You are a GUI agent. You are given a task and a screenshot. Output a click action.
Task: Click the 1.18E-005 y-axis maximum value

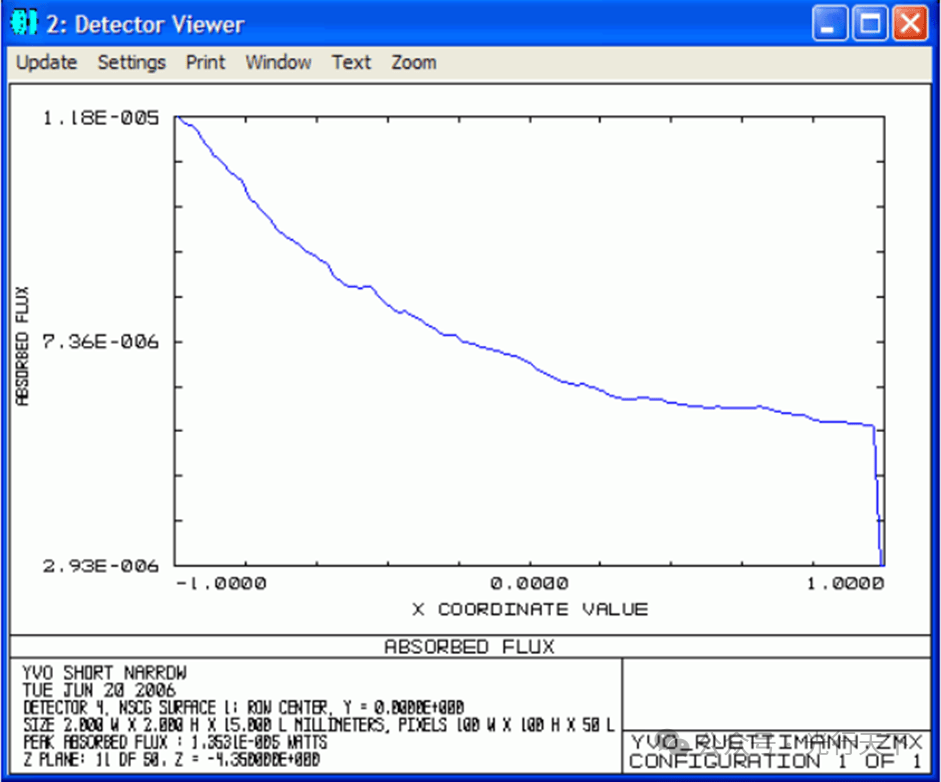pos(99,118)
